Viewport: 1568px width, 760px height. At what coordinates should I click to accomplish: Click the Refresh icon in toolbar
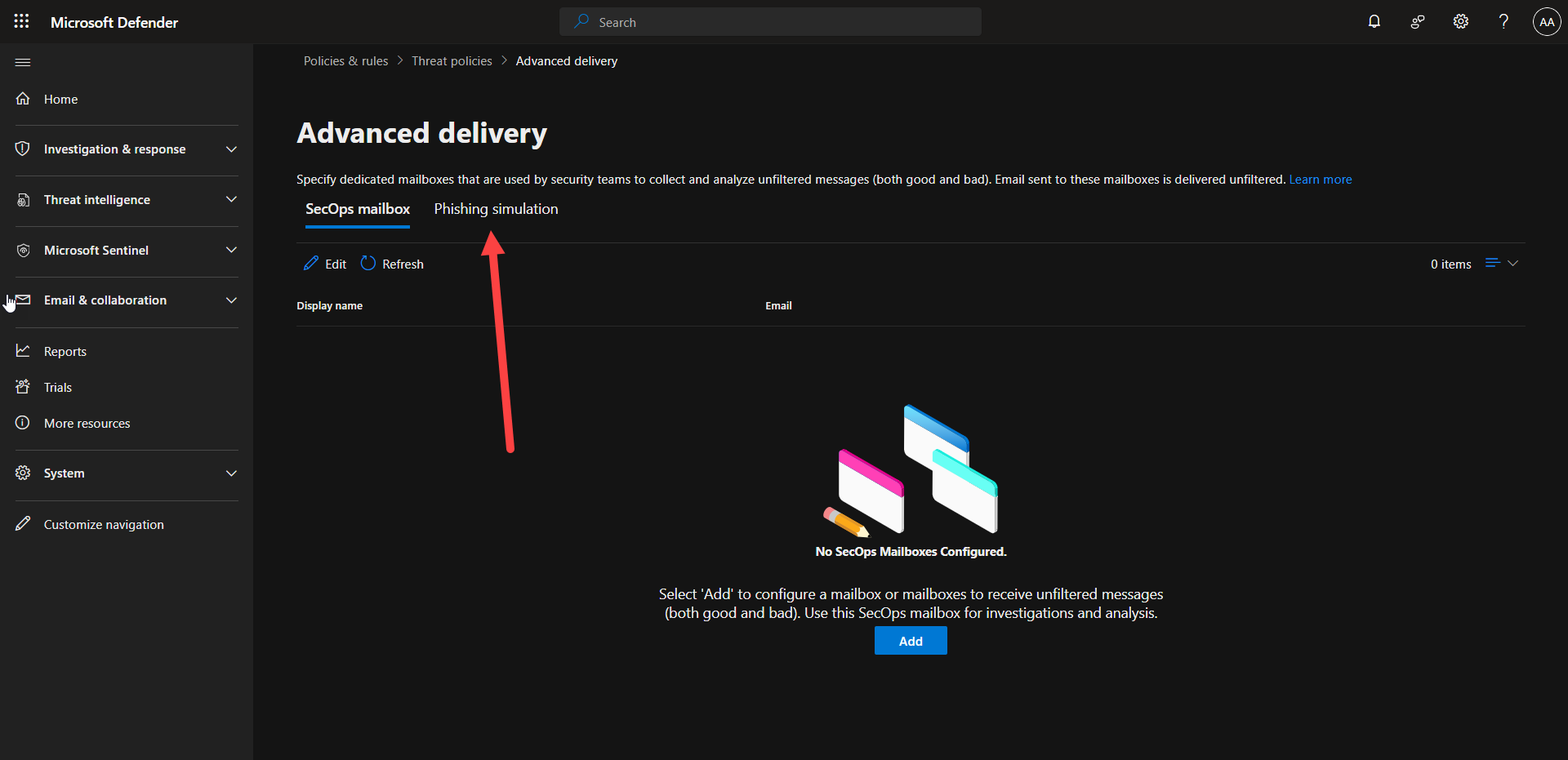tap(368, 264)
